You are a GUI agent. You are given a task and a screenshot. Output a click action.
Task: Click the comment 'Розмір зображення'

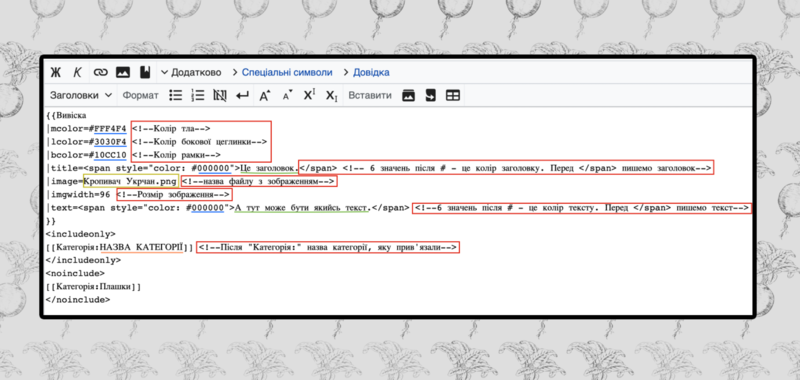point(174,194)
